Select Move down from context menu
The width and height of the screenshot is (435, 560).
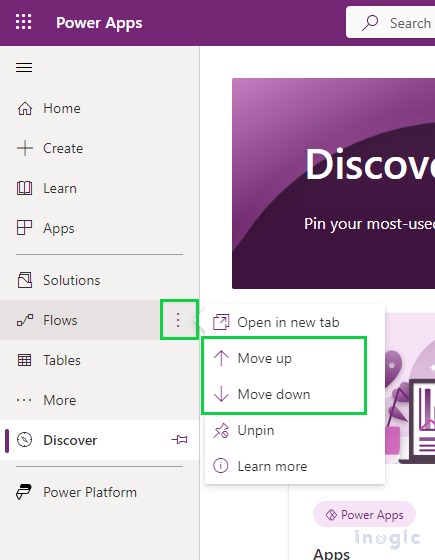(x=295, y=394)
